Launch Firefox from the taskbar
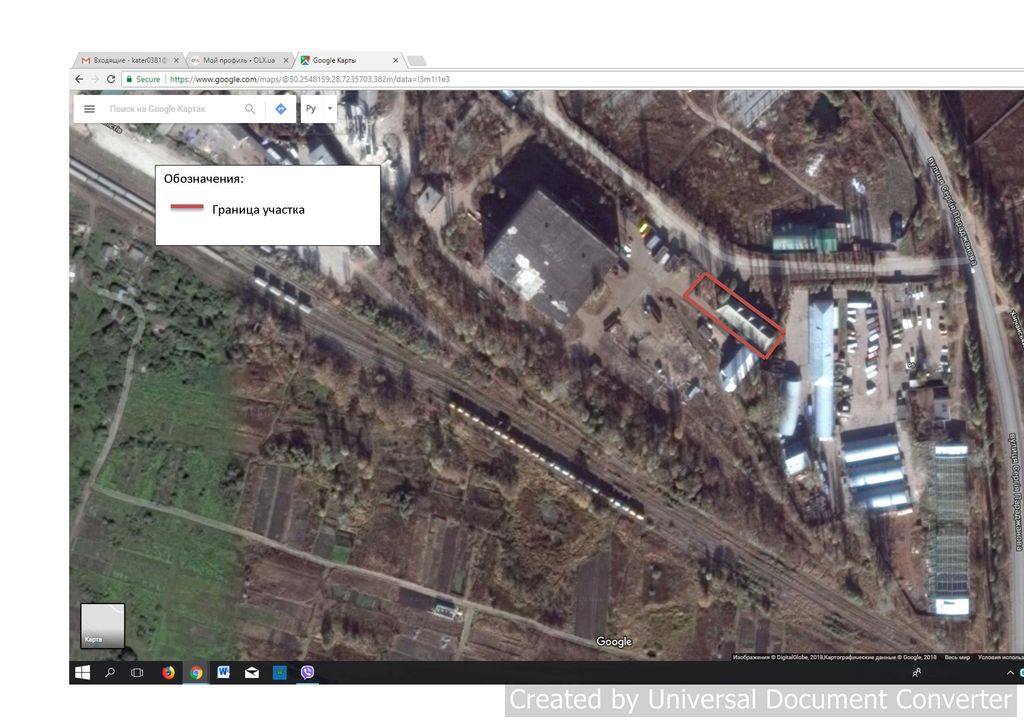The height and width of the screenshot is (724, 1024). [x=168, y=672]
